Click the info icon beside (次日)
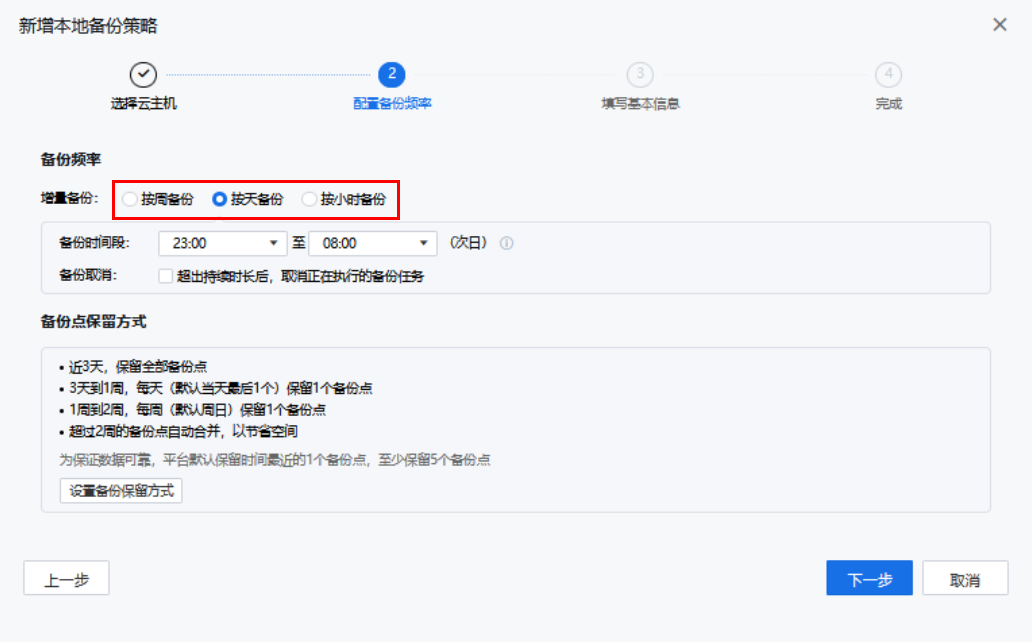 point(507,243)
